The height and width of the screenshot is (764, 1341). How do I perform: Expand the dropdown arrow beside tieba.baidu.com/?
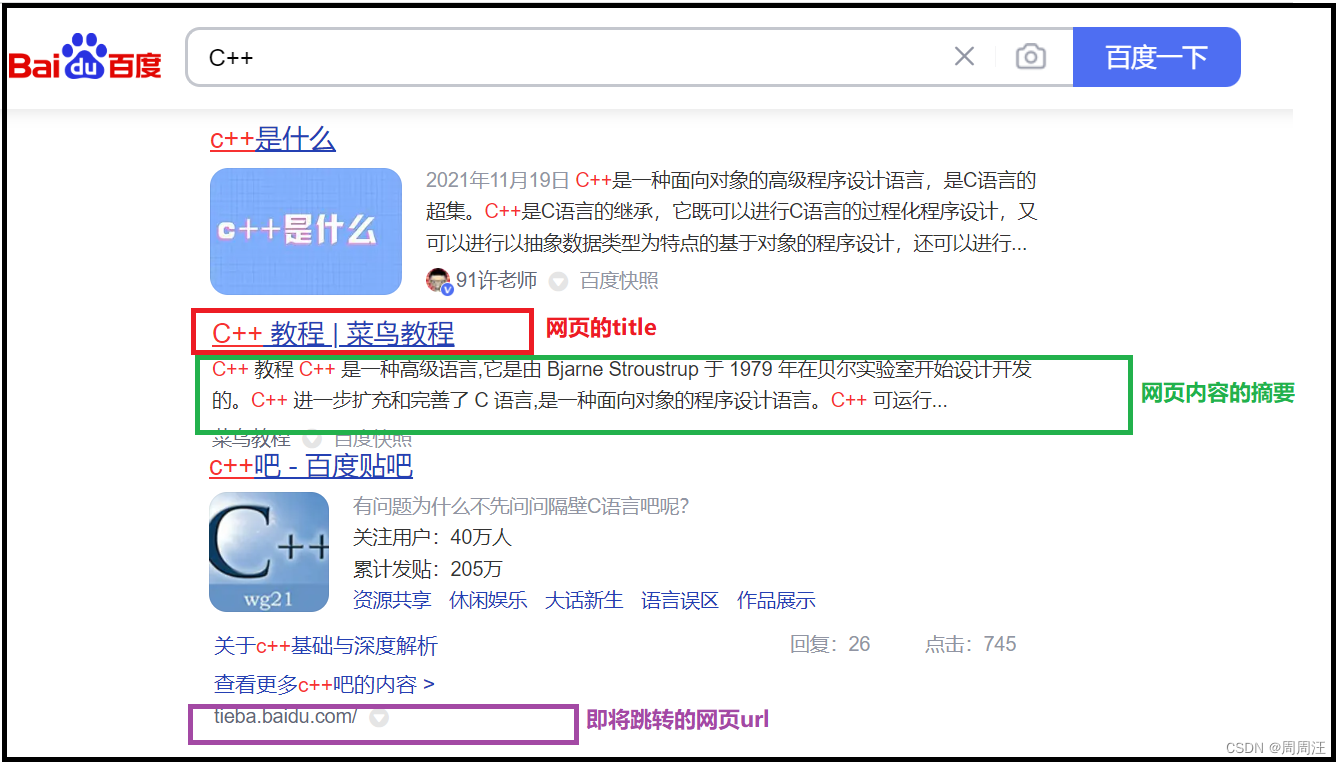pyautogui.click(x=379, y=717)
